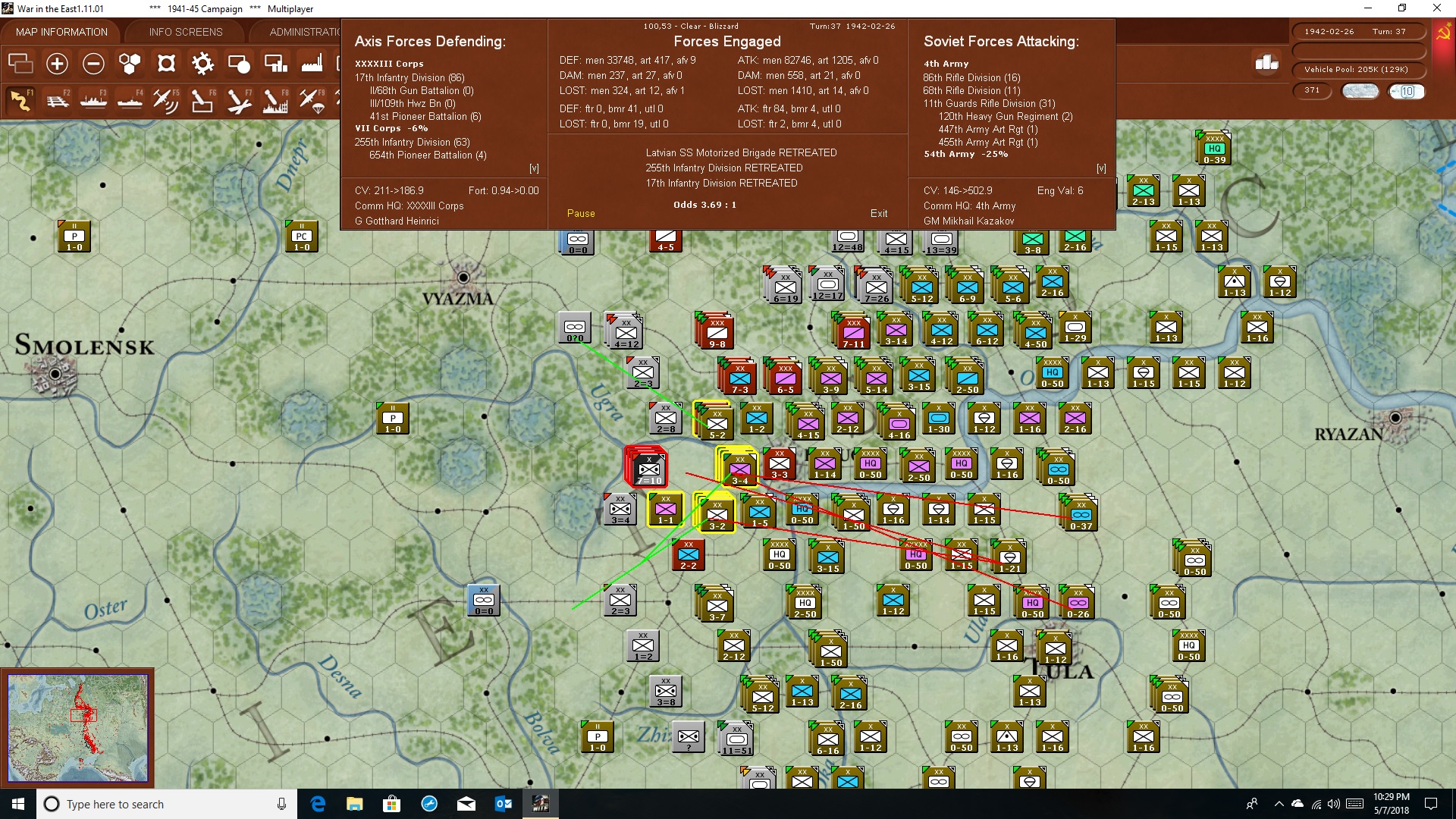Click the snowy weather indicator
1456x819 pixels.
pyautogui.click(x=1360, y=91)
